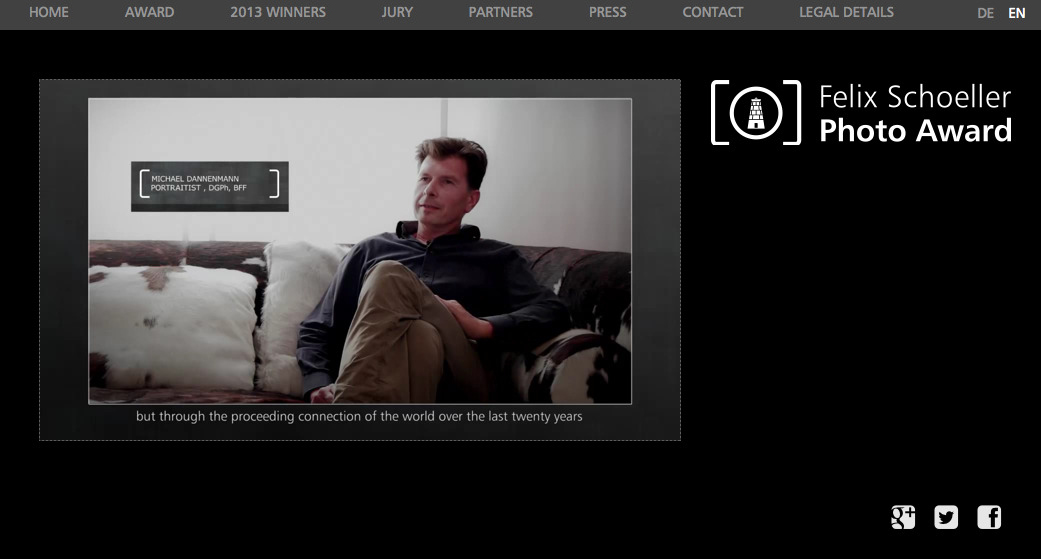Visit the Facebook page icon

point(989,517)
